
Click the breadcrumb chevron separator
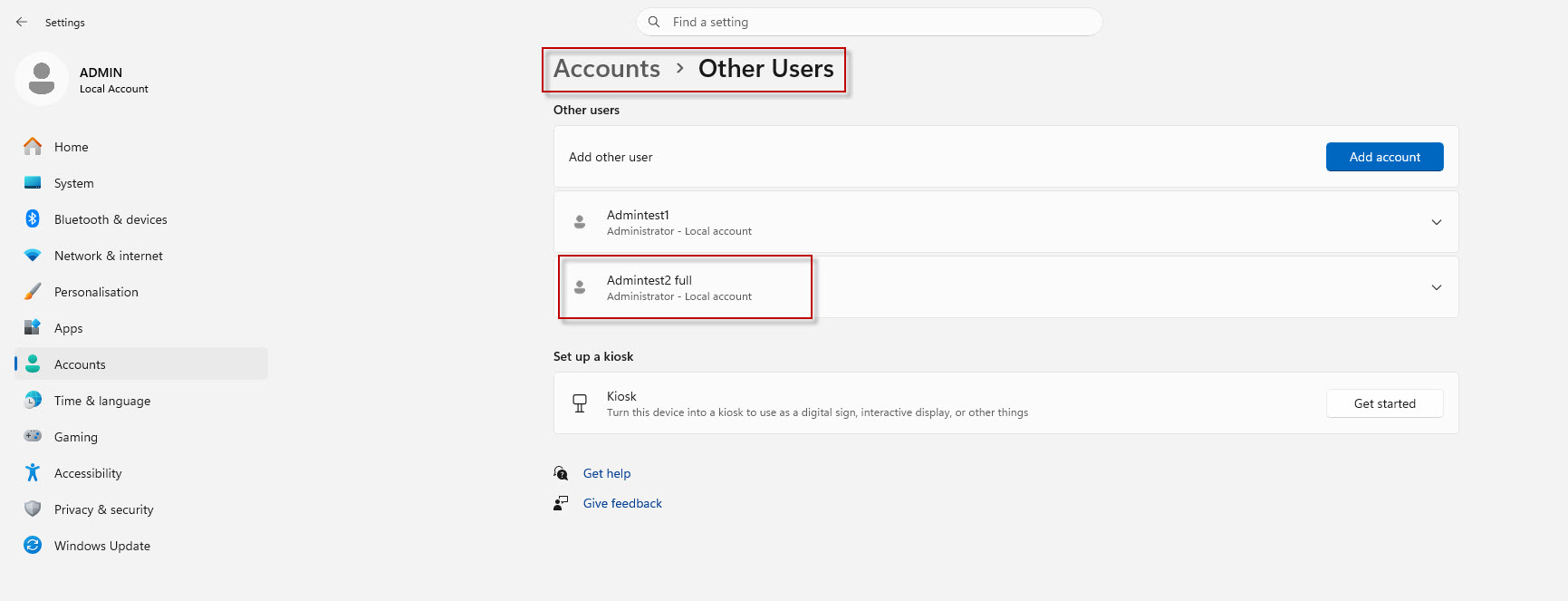679,68
